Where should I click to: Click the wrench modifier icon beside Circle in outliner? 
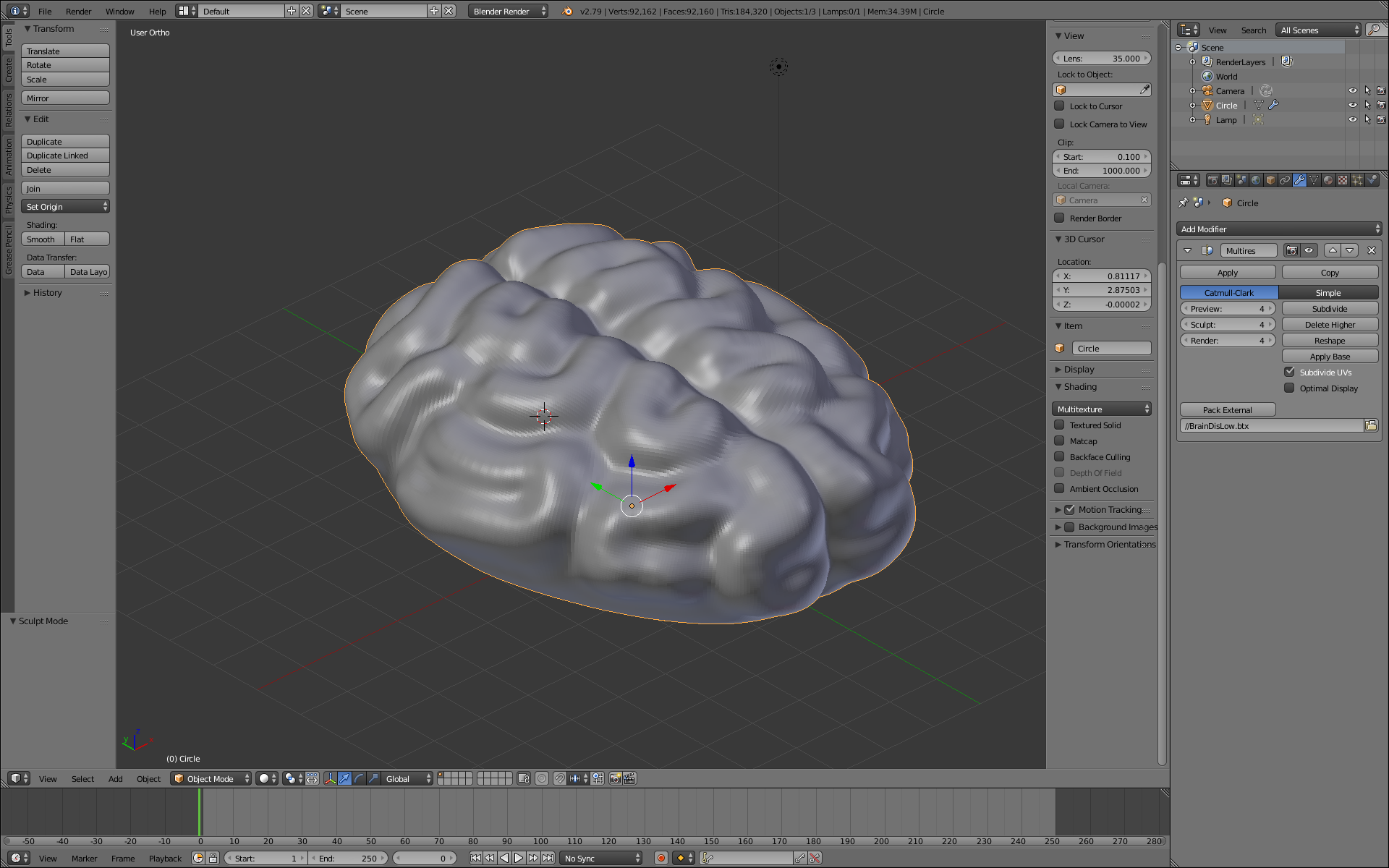[1274, 105]
